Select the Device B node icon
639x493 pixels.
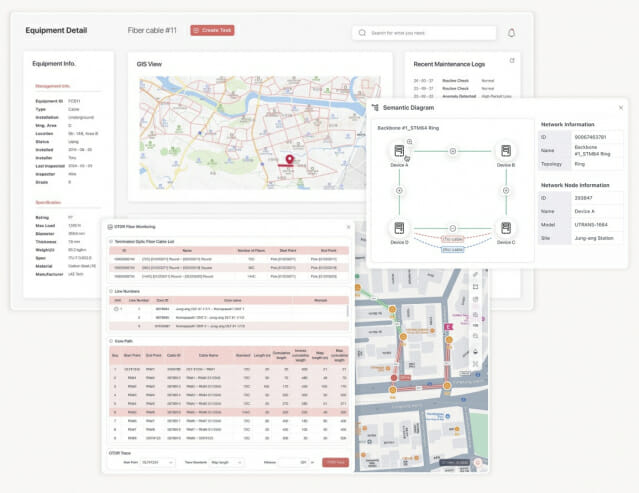(x=506, y=151)
